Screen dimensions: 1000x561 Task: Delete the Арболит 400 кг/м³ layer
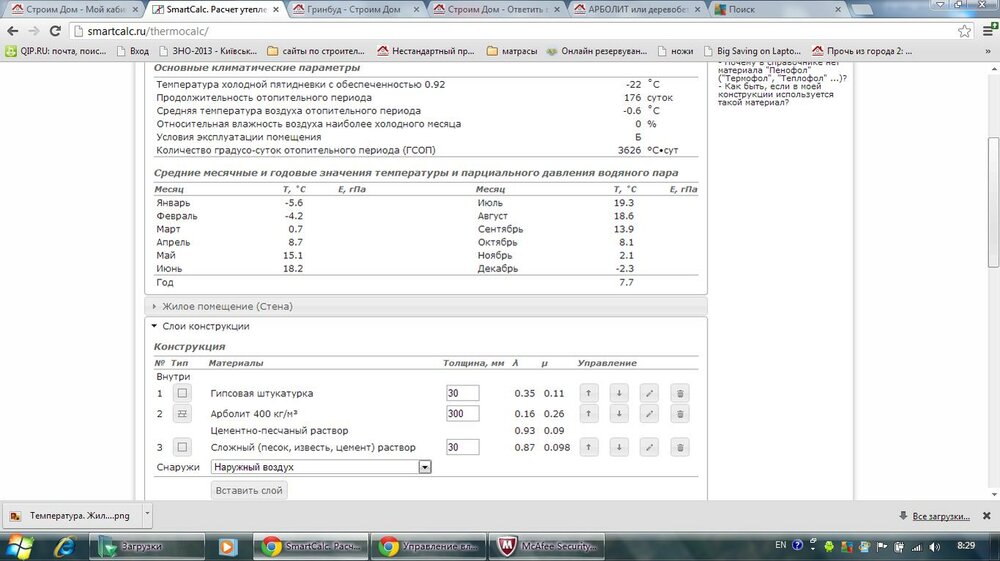680,414
